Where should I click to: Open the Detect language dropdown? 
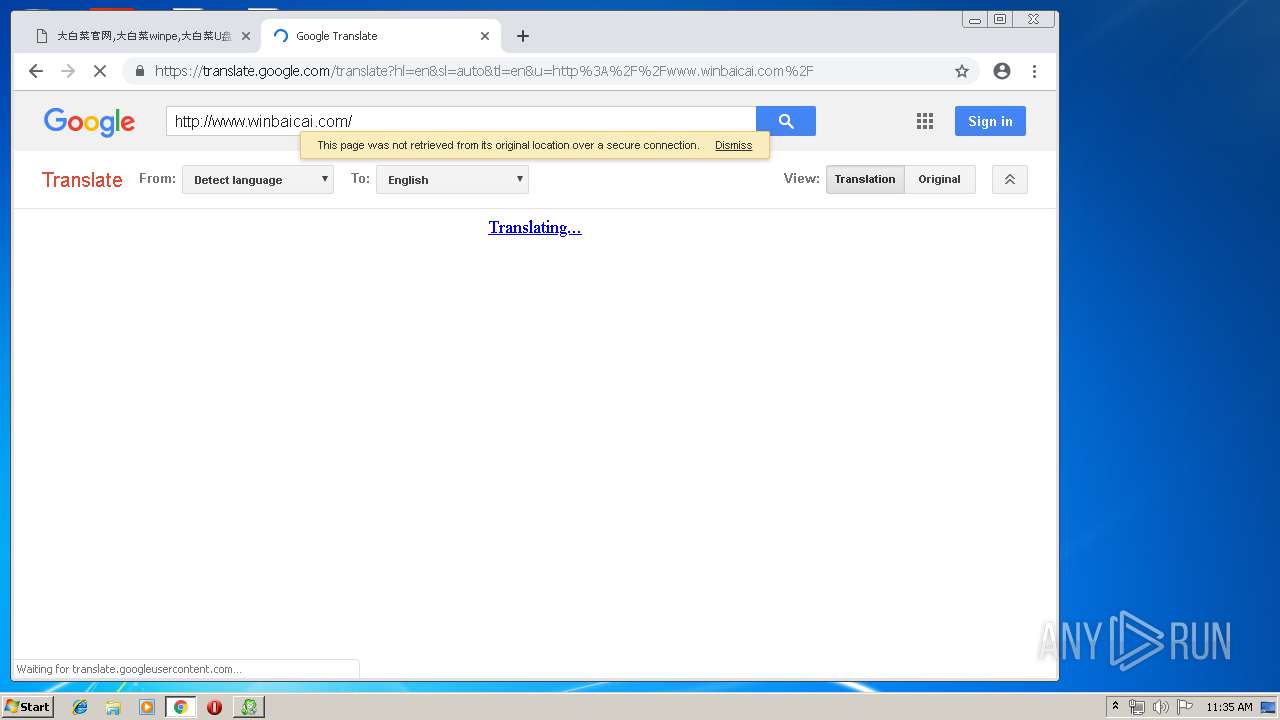point(258,180)
